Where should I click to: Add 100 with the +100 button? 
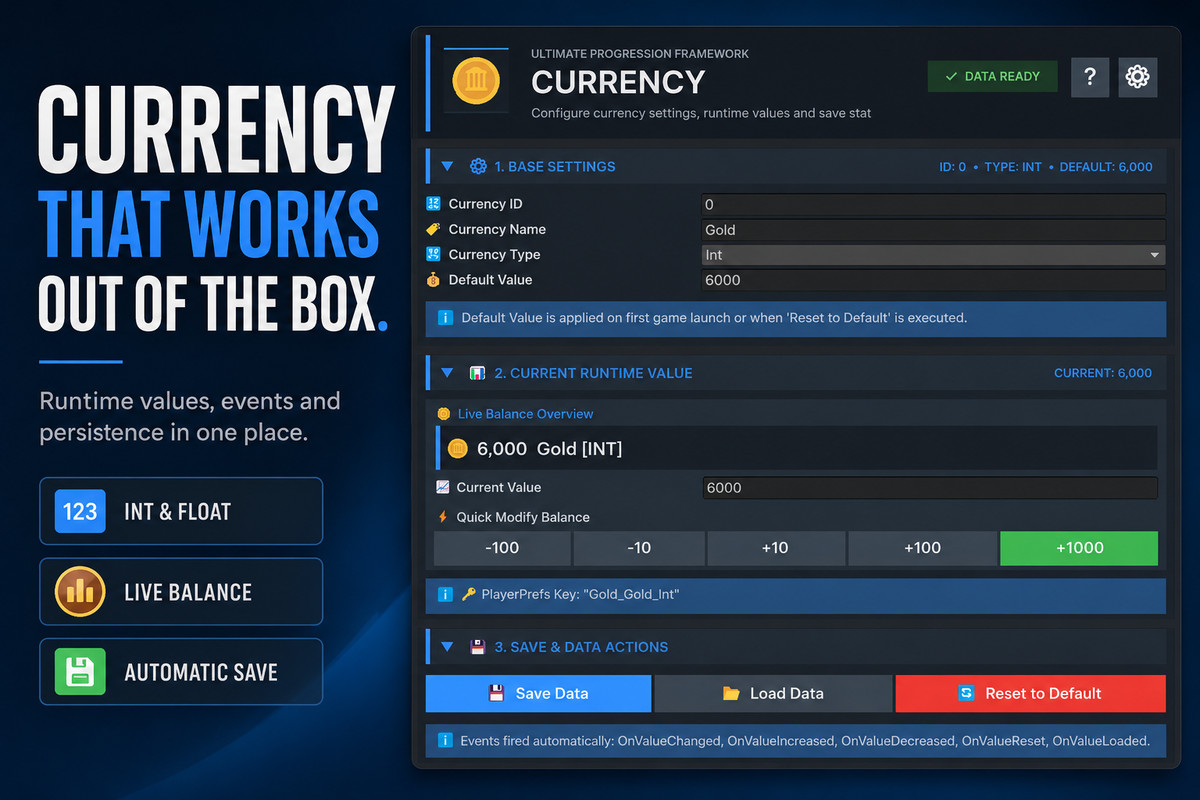[x=922, y=548]
